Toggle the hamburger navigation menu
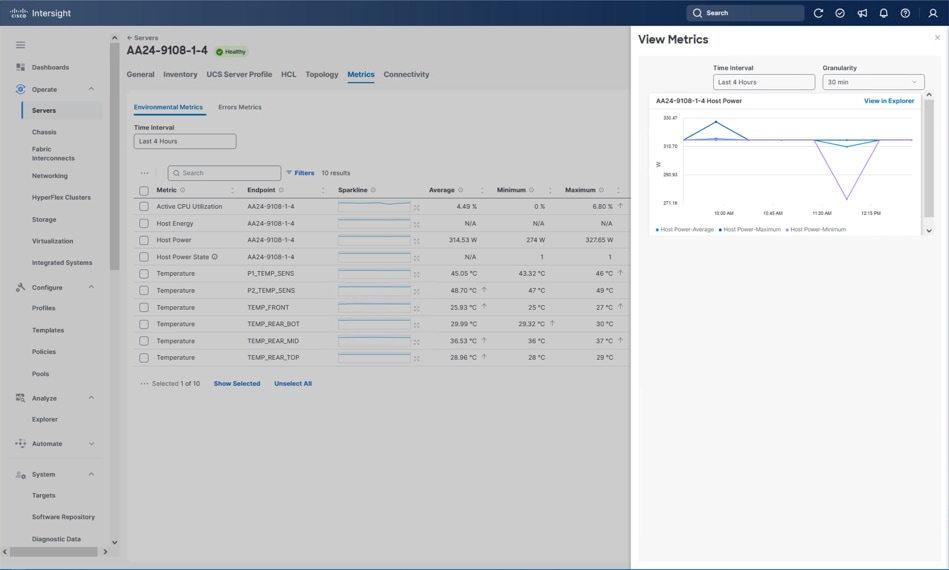949x570 pixels. pos(20,45)
